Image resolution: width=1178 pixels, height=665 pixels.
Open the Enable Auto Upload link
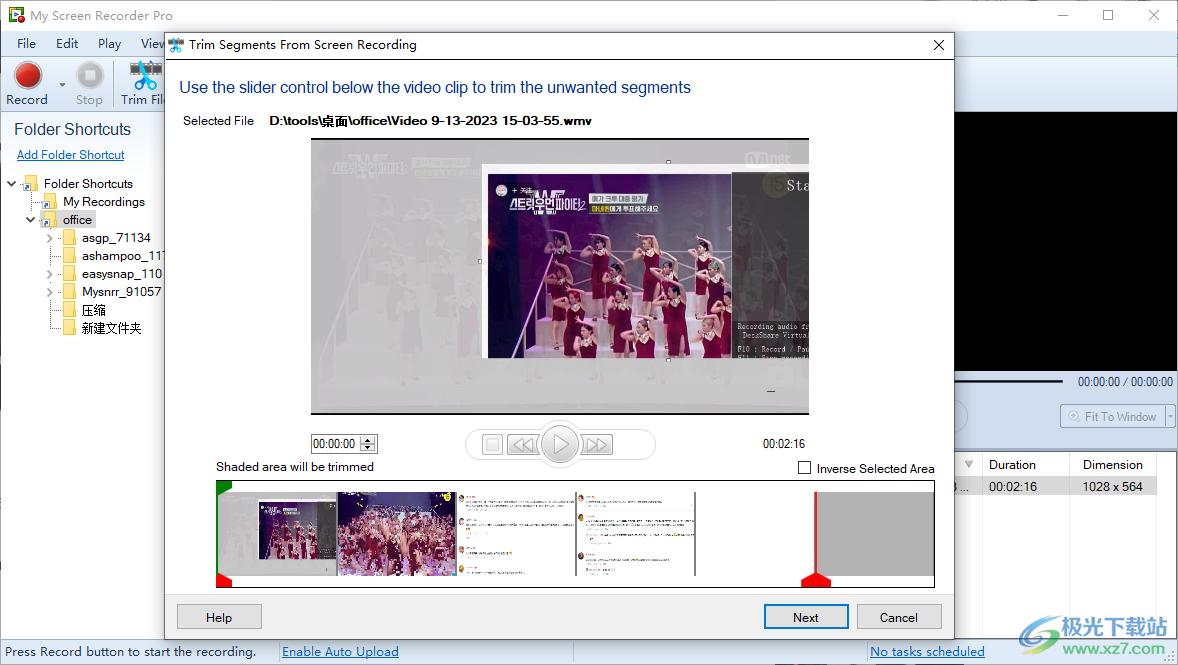pyautogui.click(x=340, y=651)
